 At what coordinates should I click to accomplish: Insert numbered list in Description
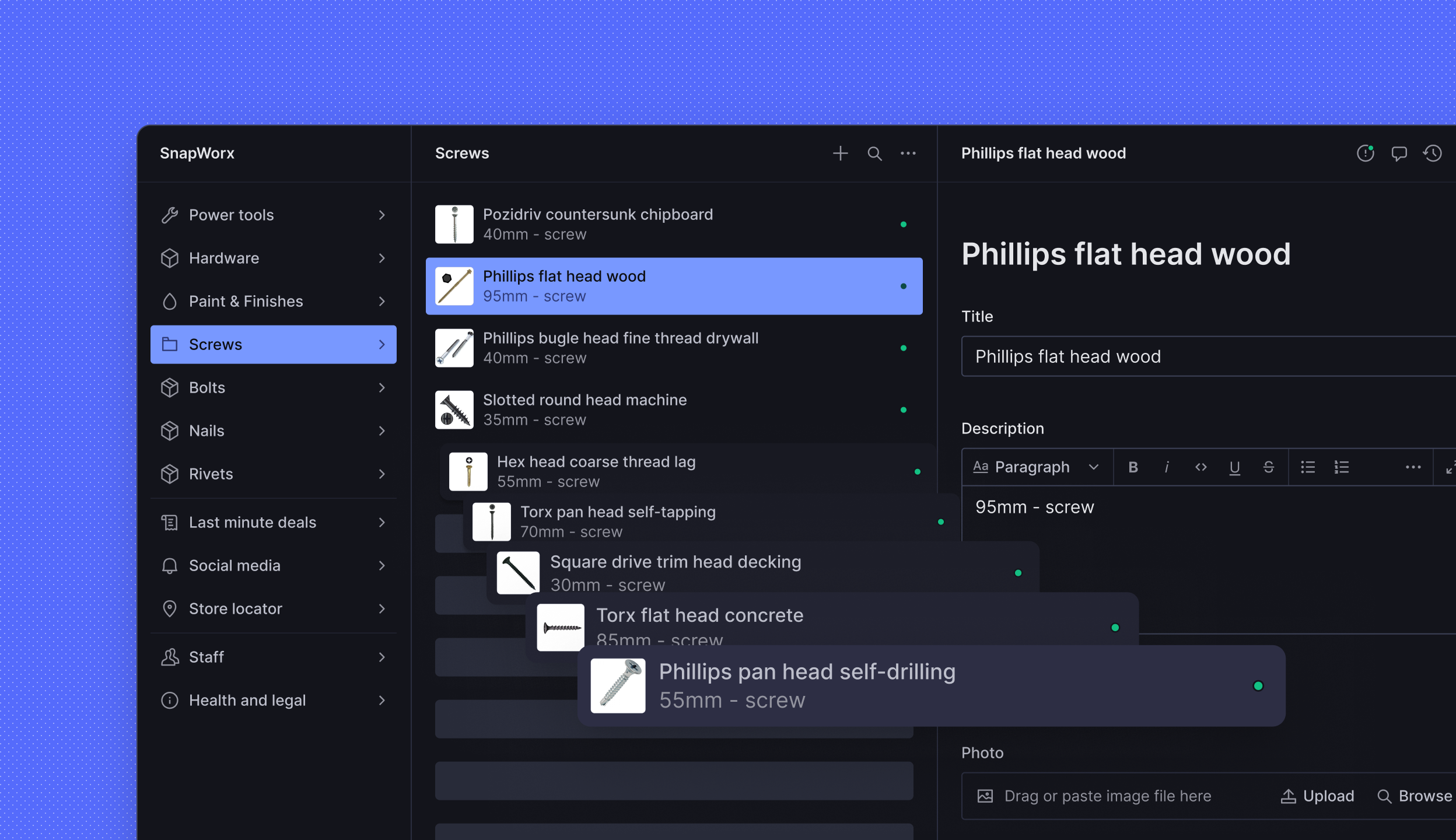[1342, 467]
